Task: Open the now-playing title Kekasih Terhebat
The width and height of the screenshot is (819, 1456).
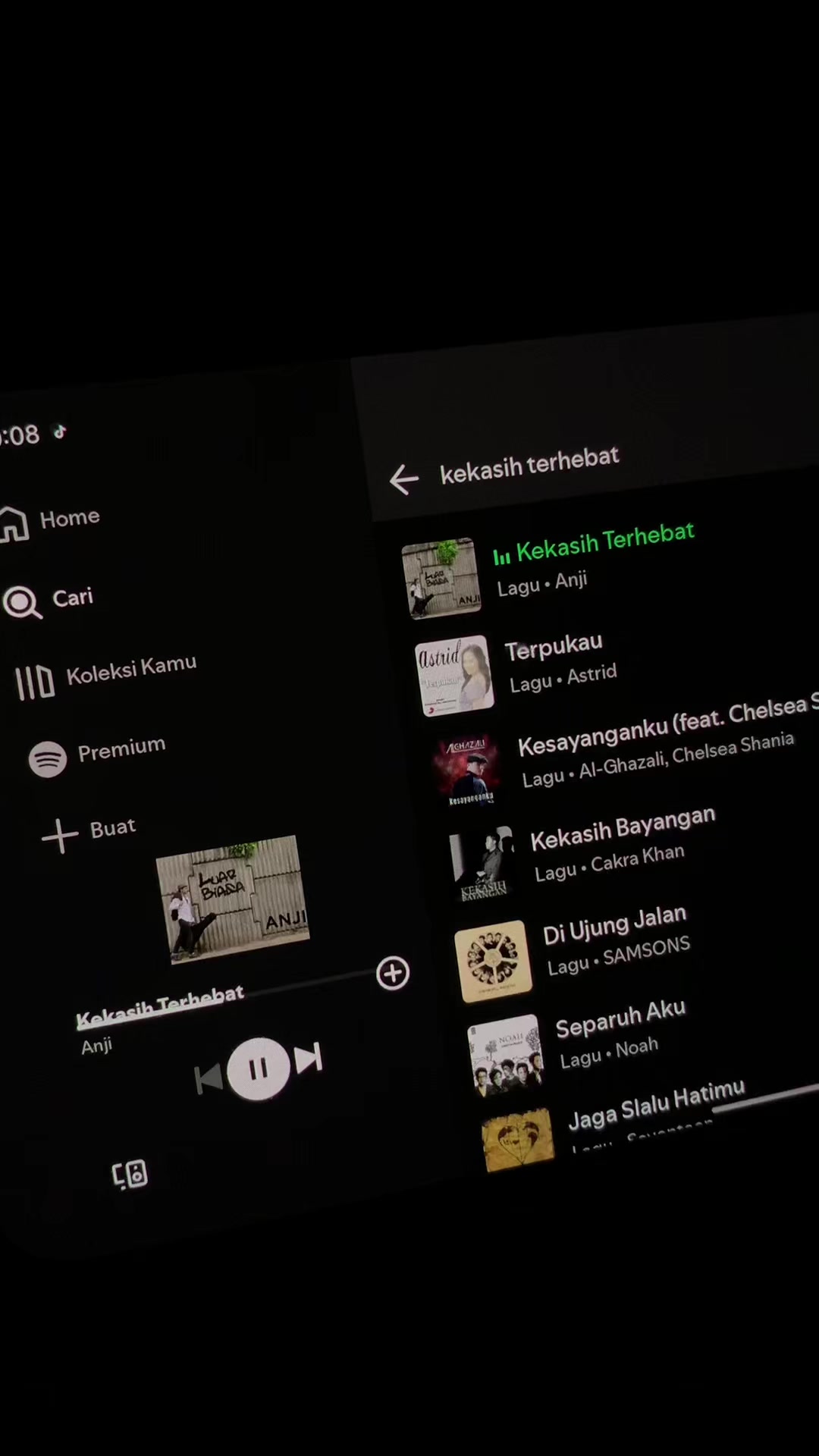Action: click(160, 1007)
